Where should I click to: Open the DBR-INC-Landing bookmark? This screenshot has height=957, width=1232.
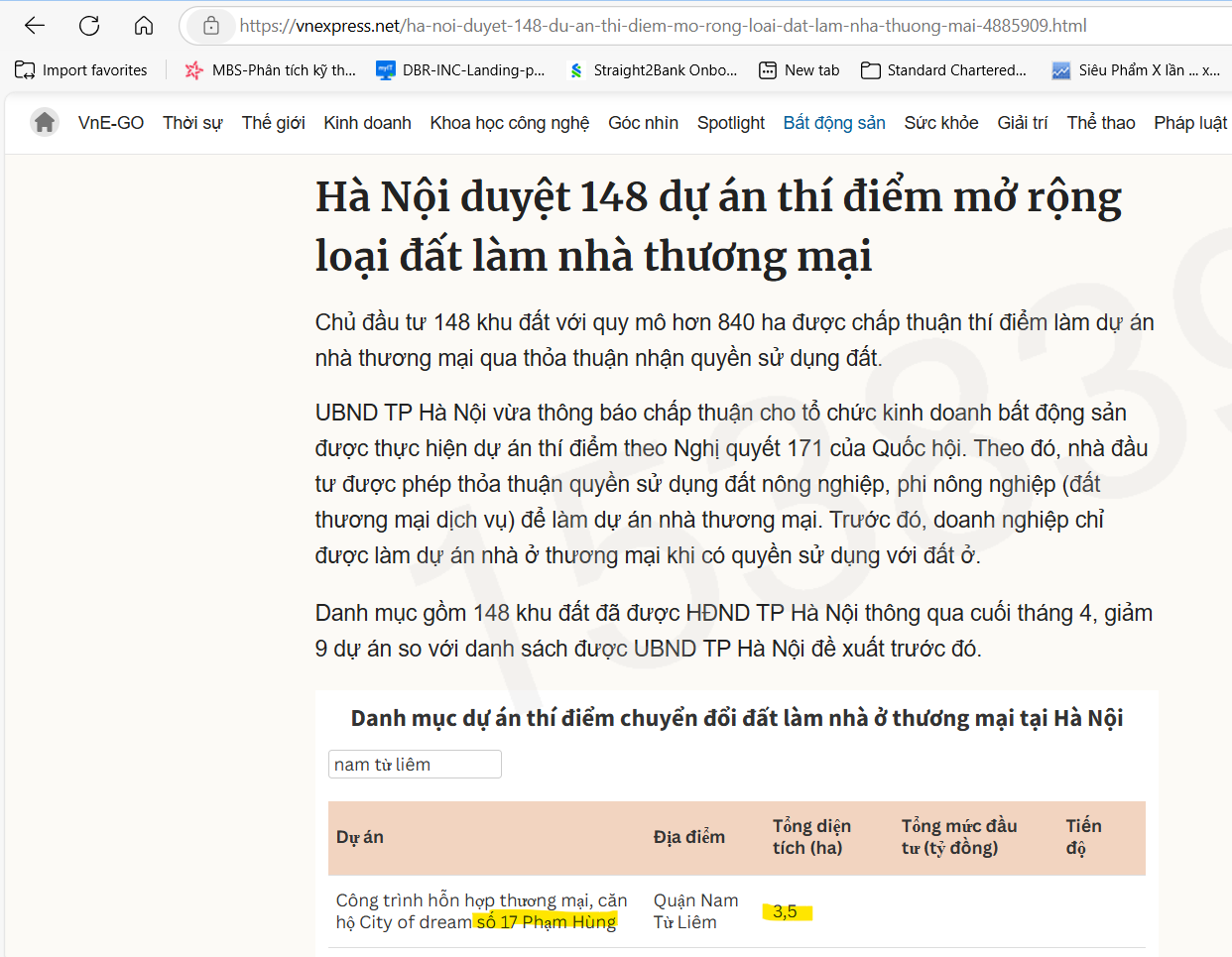point(460,70)
